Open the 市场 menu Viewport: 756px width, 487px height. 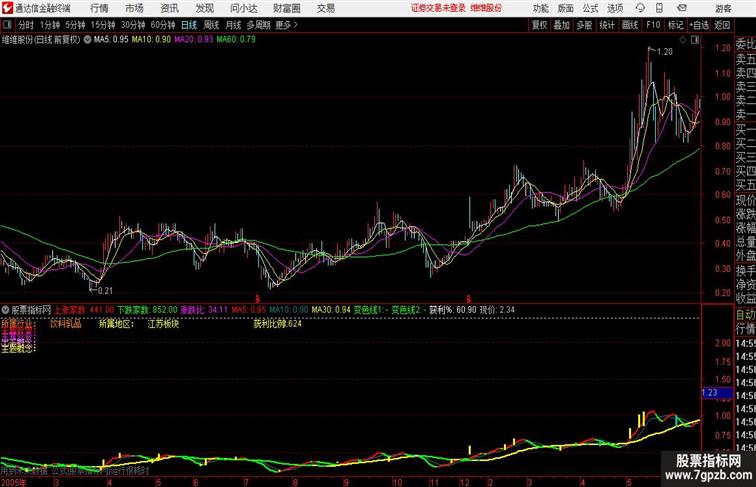pyautogui.click(x=134, y=8)
